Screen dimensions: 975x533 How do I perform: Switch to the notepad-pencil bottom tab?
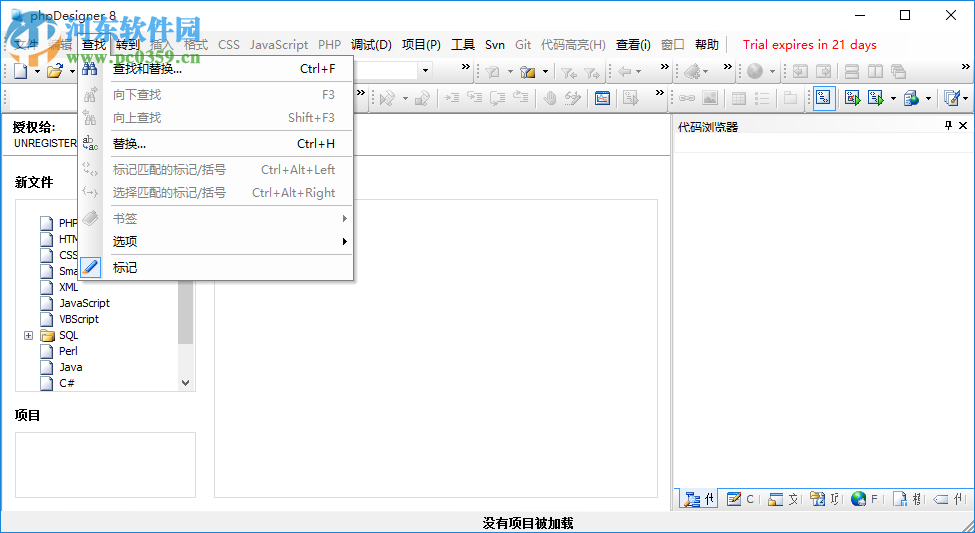point(740,499)
